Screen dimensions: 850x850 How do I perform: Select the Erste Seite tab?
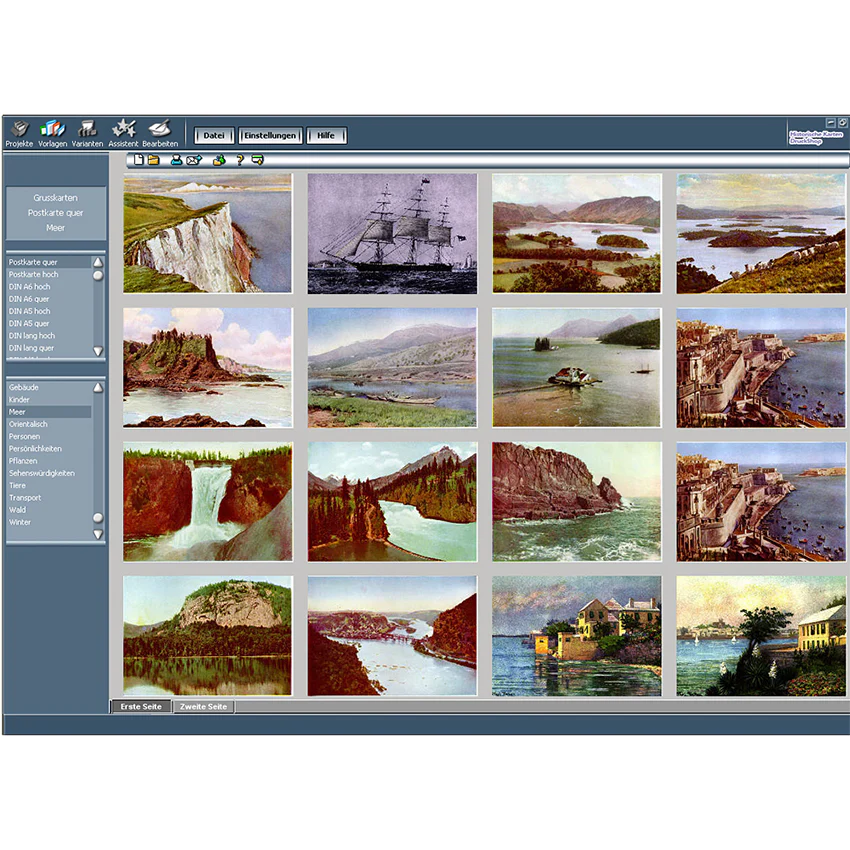[x=141, y=707]
